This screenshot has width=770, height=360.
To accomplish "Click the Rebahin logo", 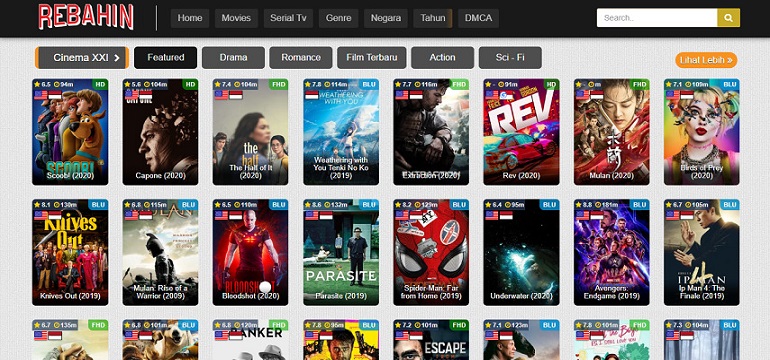I will (86, 17).
